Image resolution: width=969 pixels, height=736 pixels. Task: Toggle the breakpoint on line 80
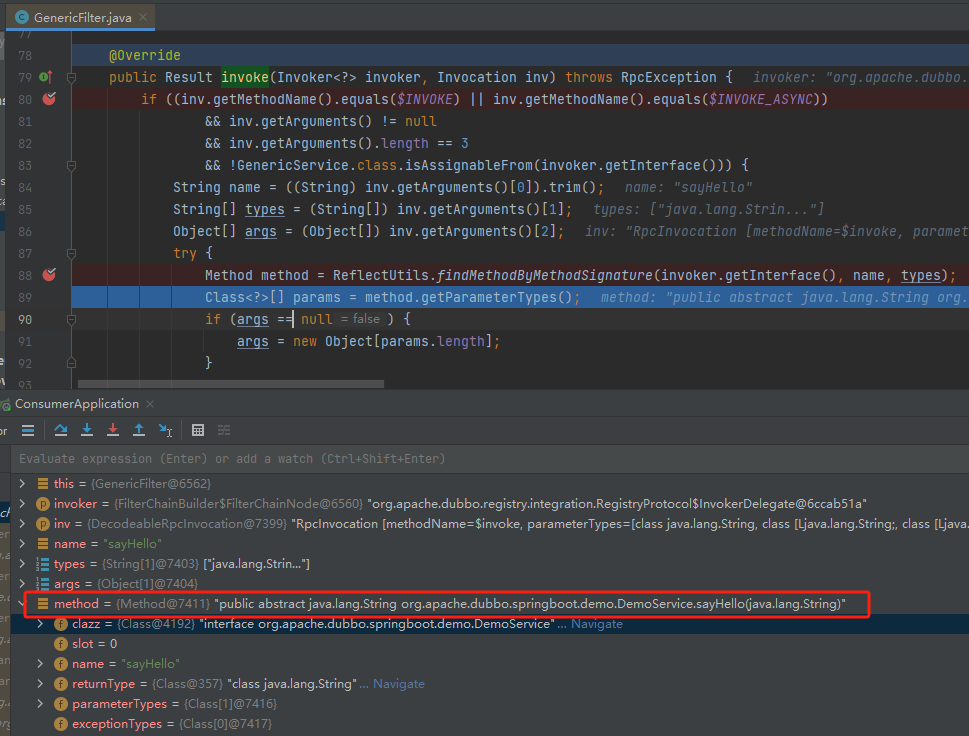[x=49, y=99]
